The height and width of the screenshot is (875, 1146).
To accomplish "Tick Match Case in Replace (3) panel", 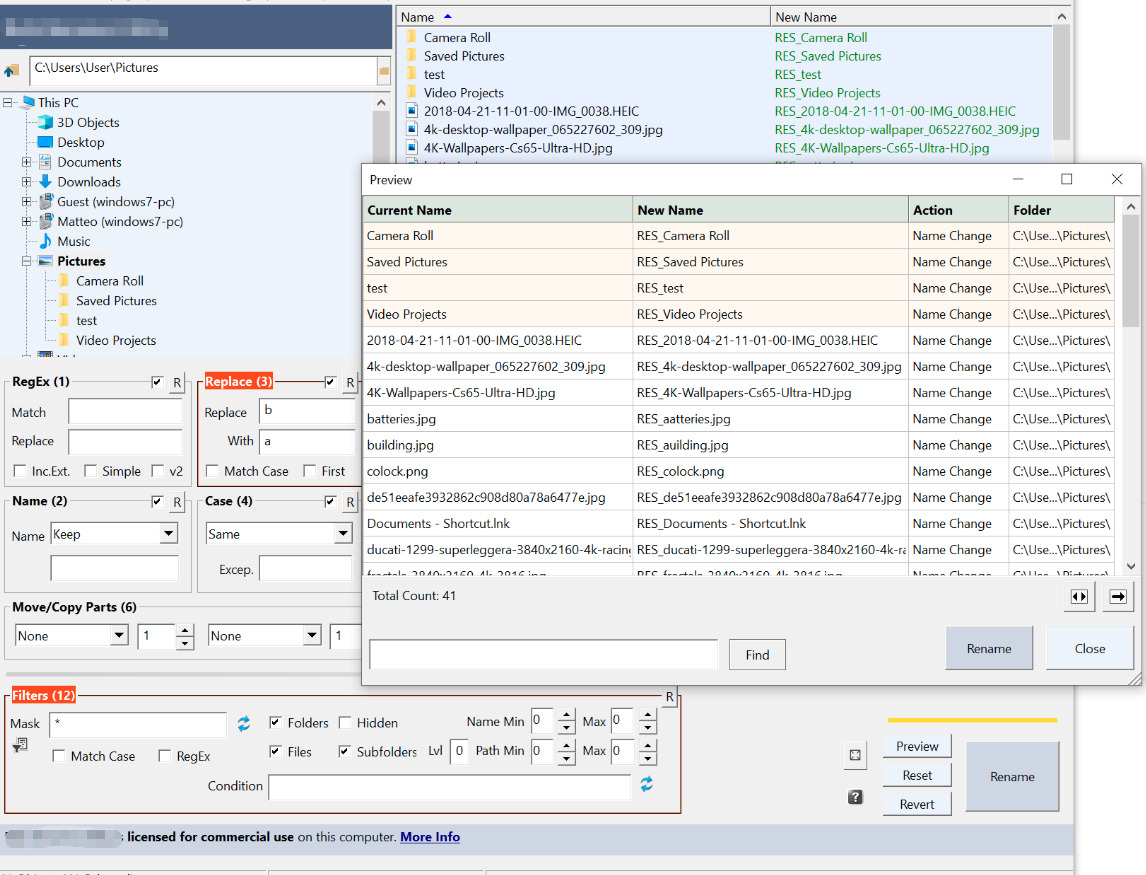I will (x=213, y=471).
